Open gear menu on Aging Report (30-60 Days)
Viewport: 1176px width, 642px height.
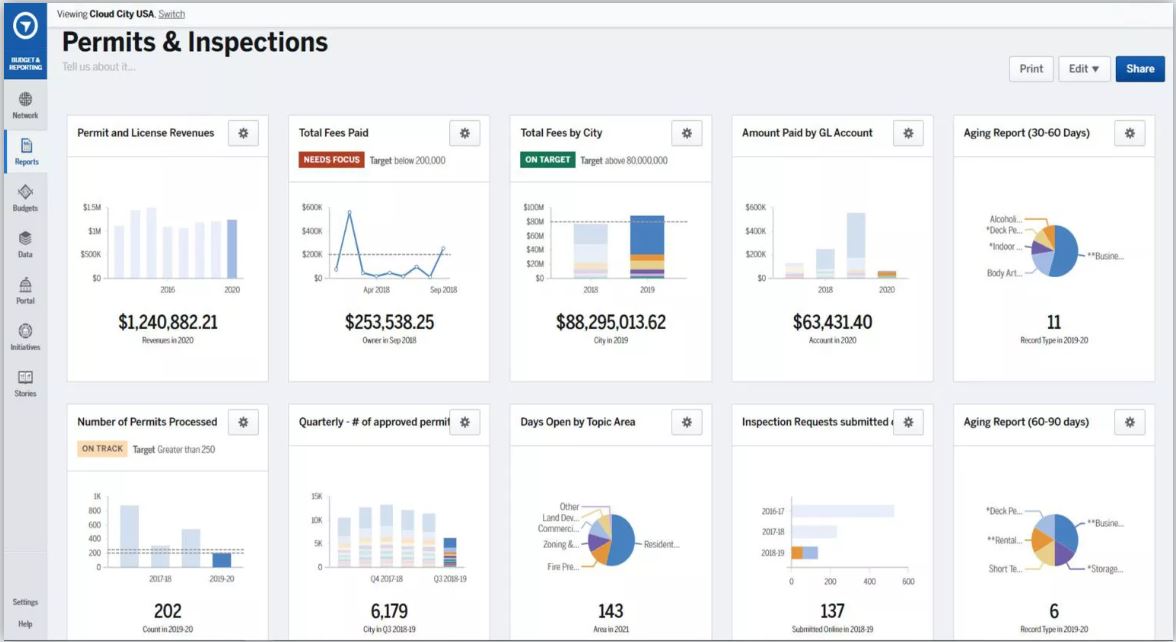pyautogui.click(x=1129, y=133)
